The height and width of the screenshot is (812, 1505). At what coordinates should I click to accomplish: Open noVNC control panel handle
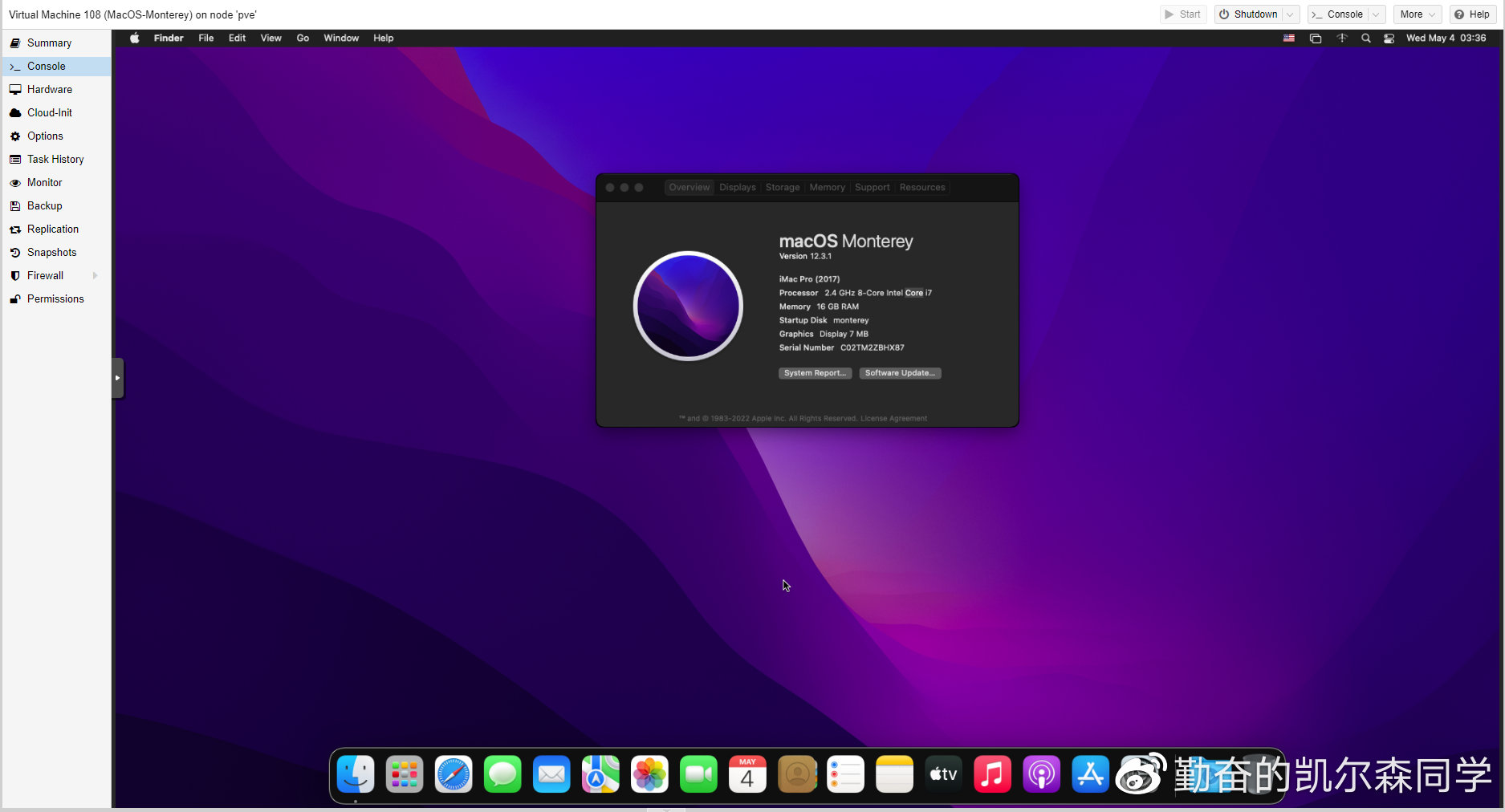(117, 378)
